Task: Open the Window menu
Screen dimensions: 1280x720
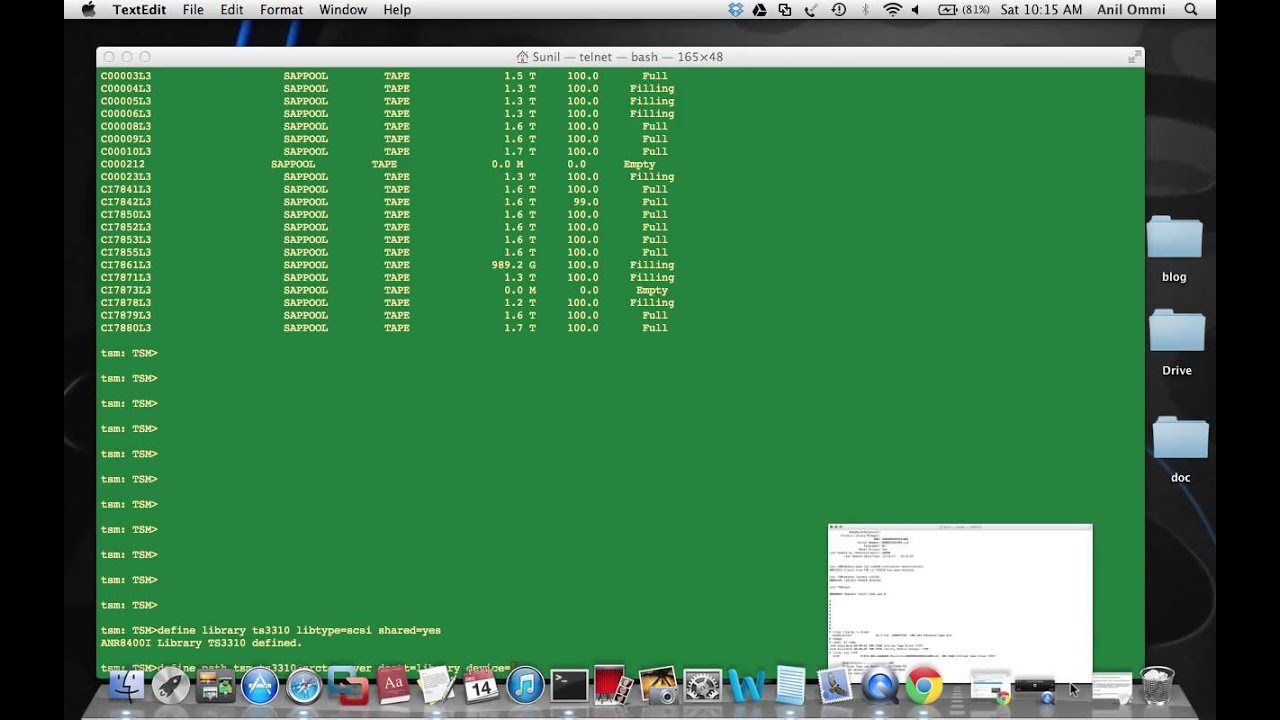Action: tap(343, 9)
